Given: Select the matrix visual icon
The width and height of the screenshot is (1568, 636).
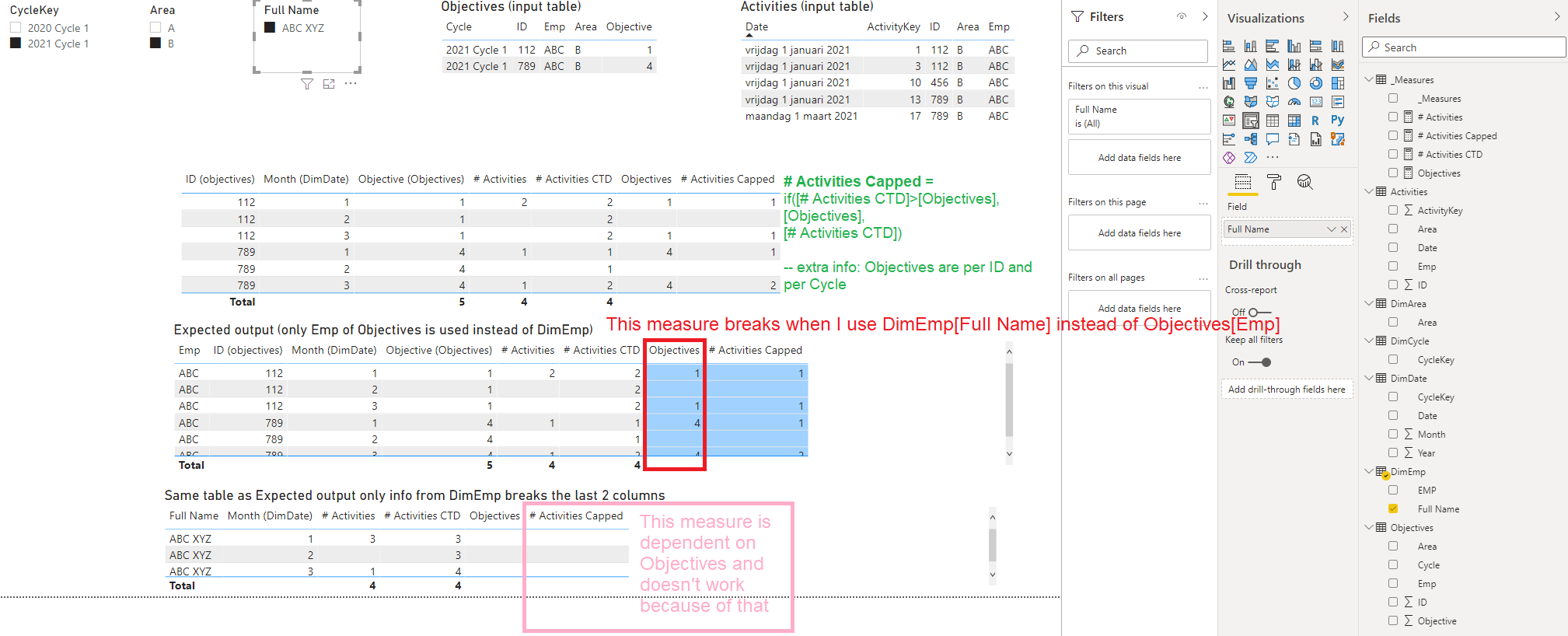Looking at the screenshot, I should coord(1294,121).
